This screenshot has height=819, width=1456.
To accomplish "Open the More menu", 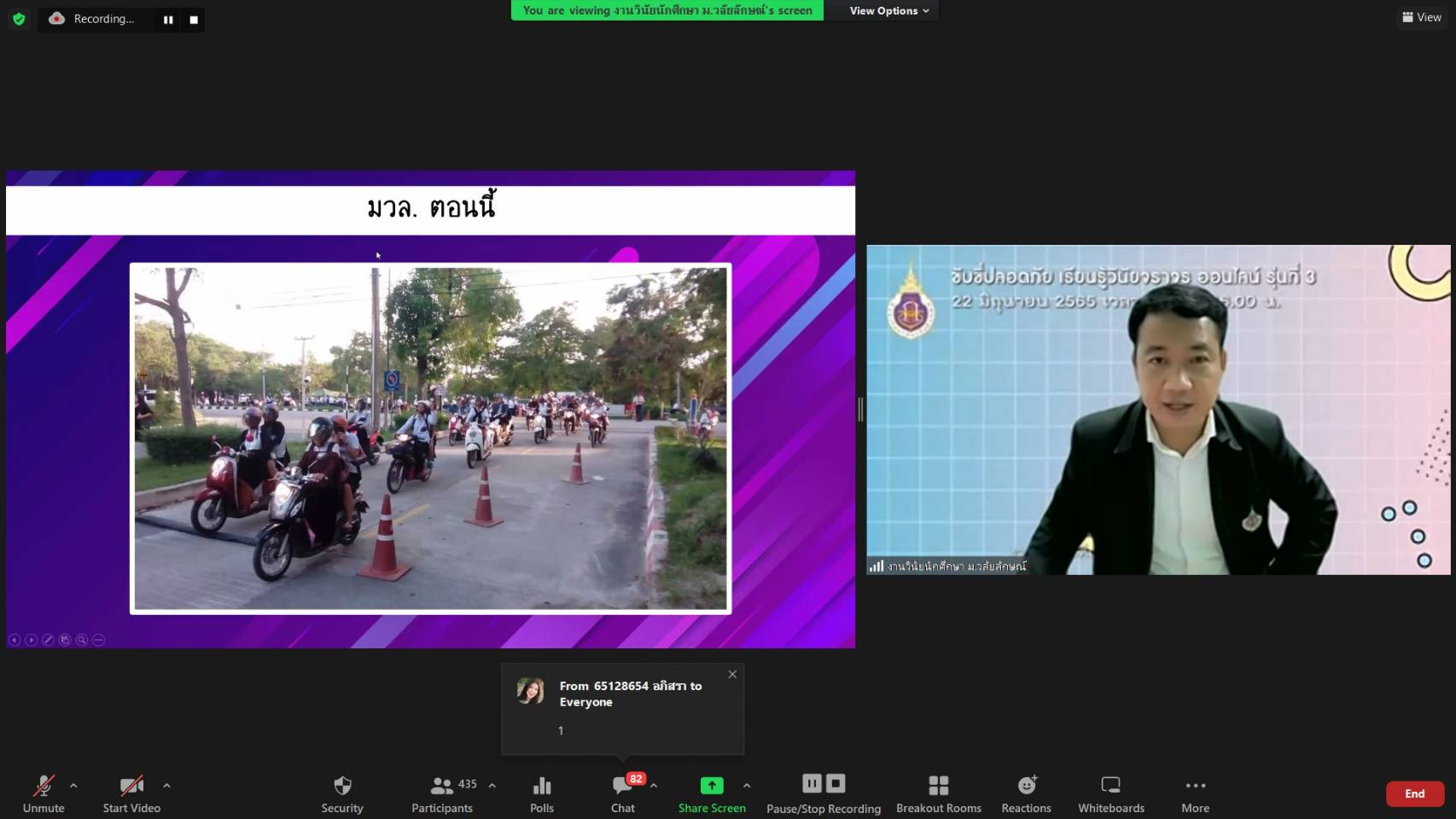I will pyautogui.click(x=1195, y=793).
